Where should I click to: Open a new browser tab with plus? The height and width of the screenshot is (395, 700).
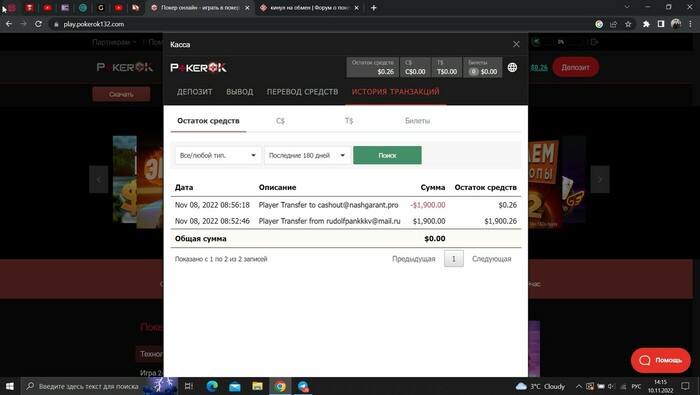374,8
